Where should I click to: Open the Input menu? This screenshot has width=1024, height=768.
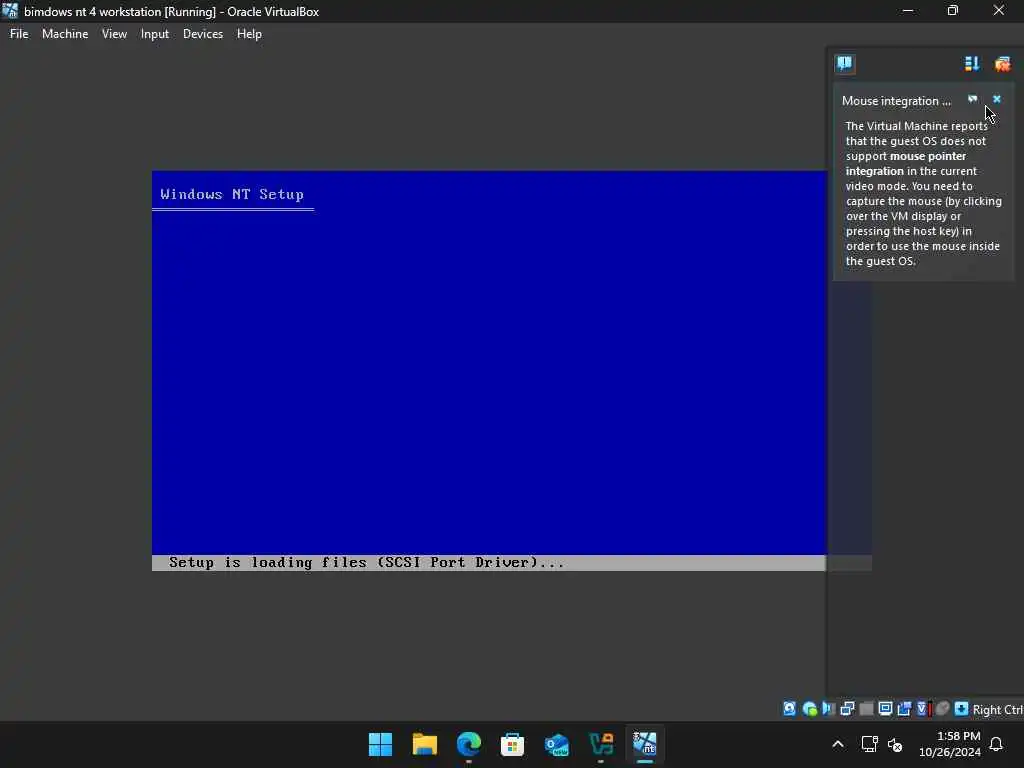pyautogui.click(x=155, y=34)
